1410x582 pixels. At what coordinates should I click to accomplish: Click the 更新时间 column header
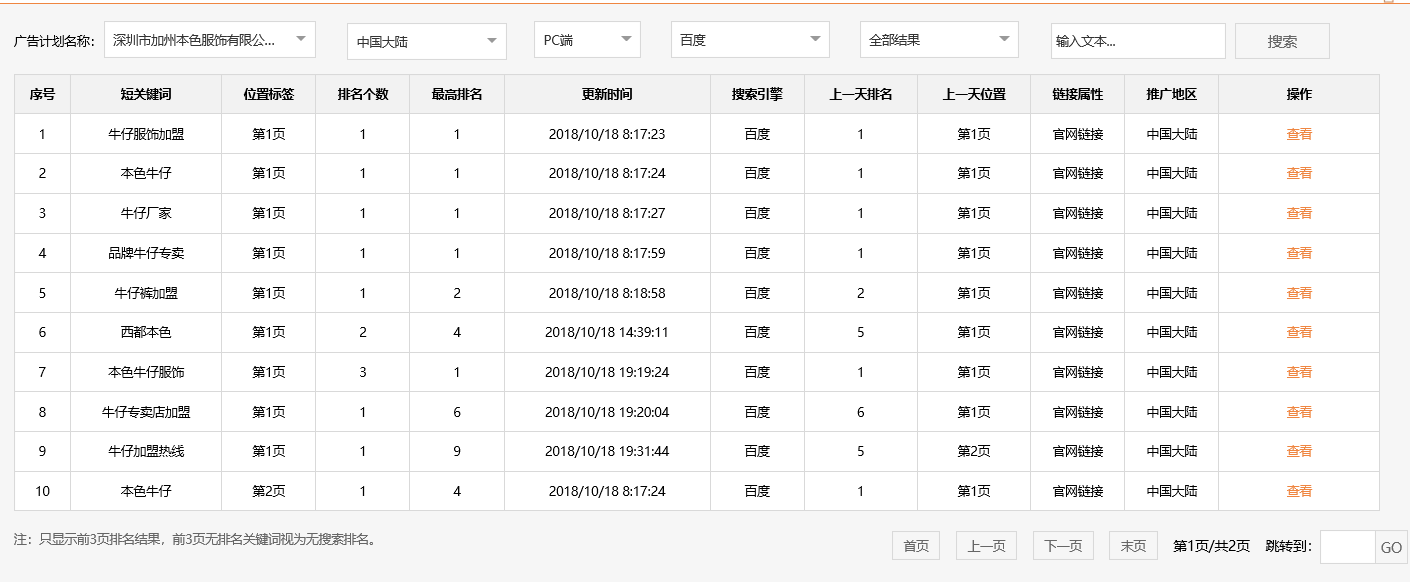pyautogui.click(x=609, y=94)
